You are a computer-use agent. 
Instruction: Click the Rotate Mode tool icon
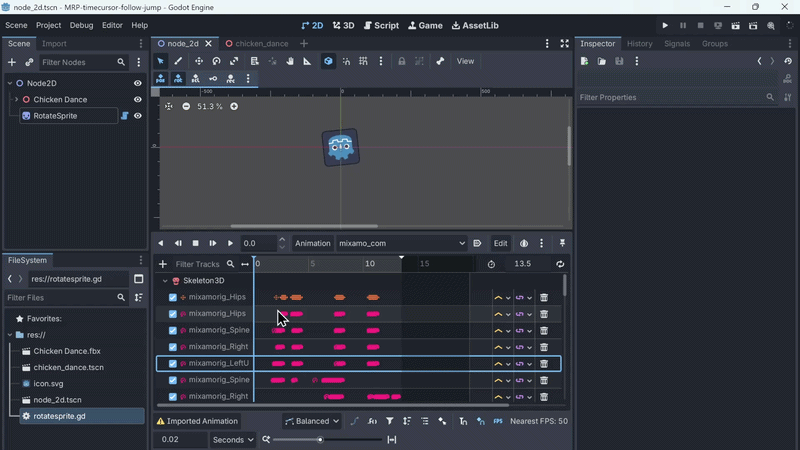216,61
